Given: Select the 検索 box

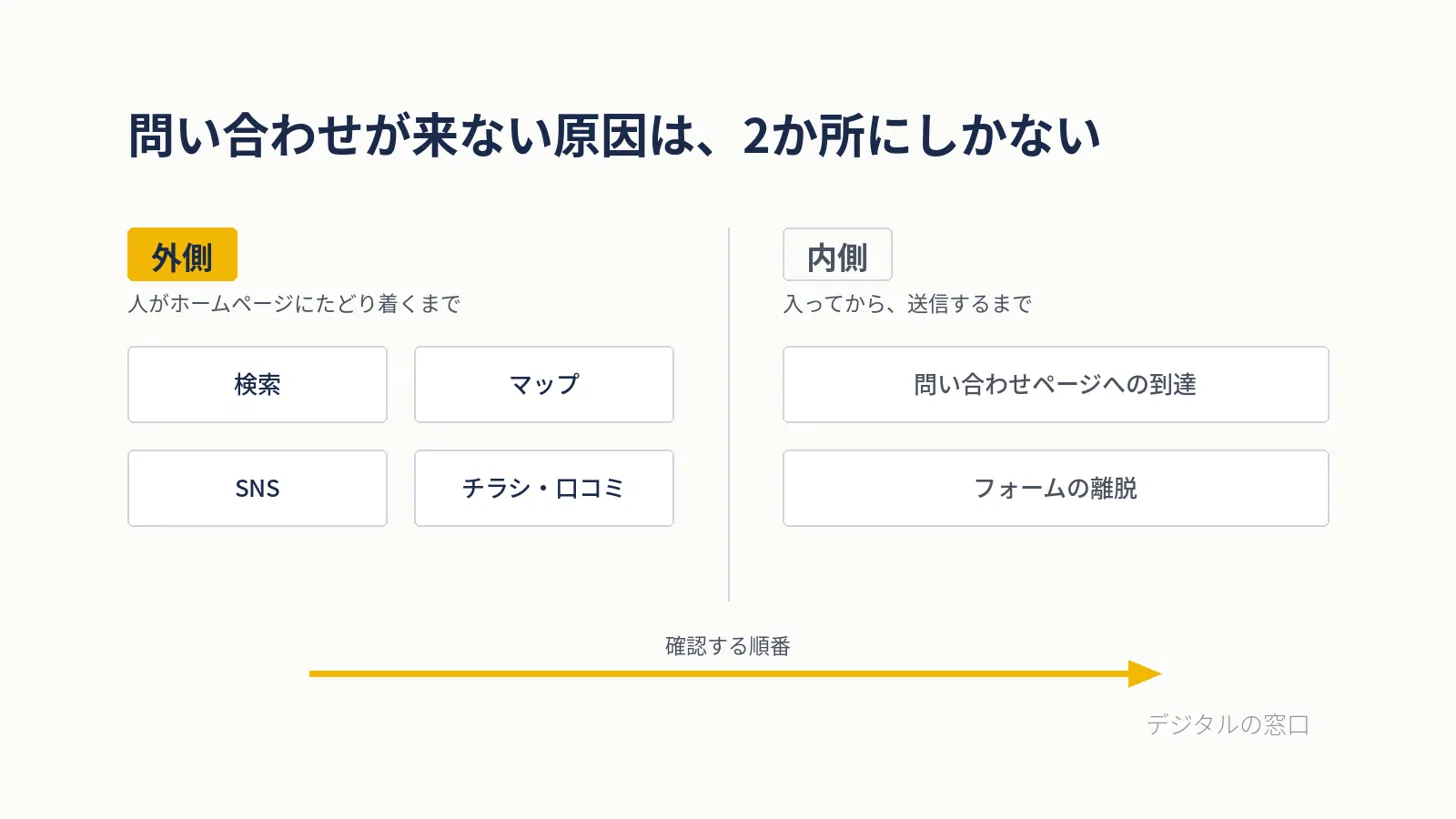Looking at the screenshot, I should click(257, 384).
